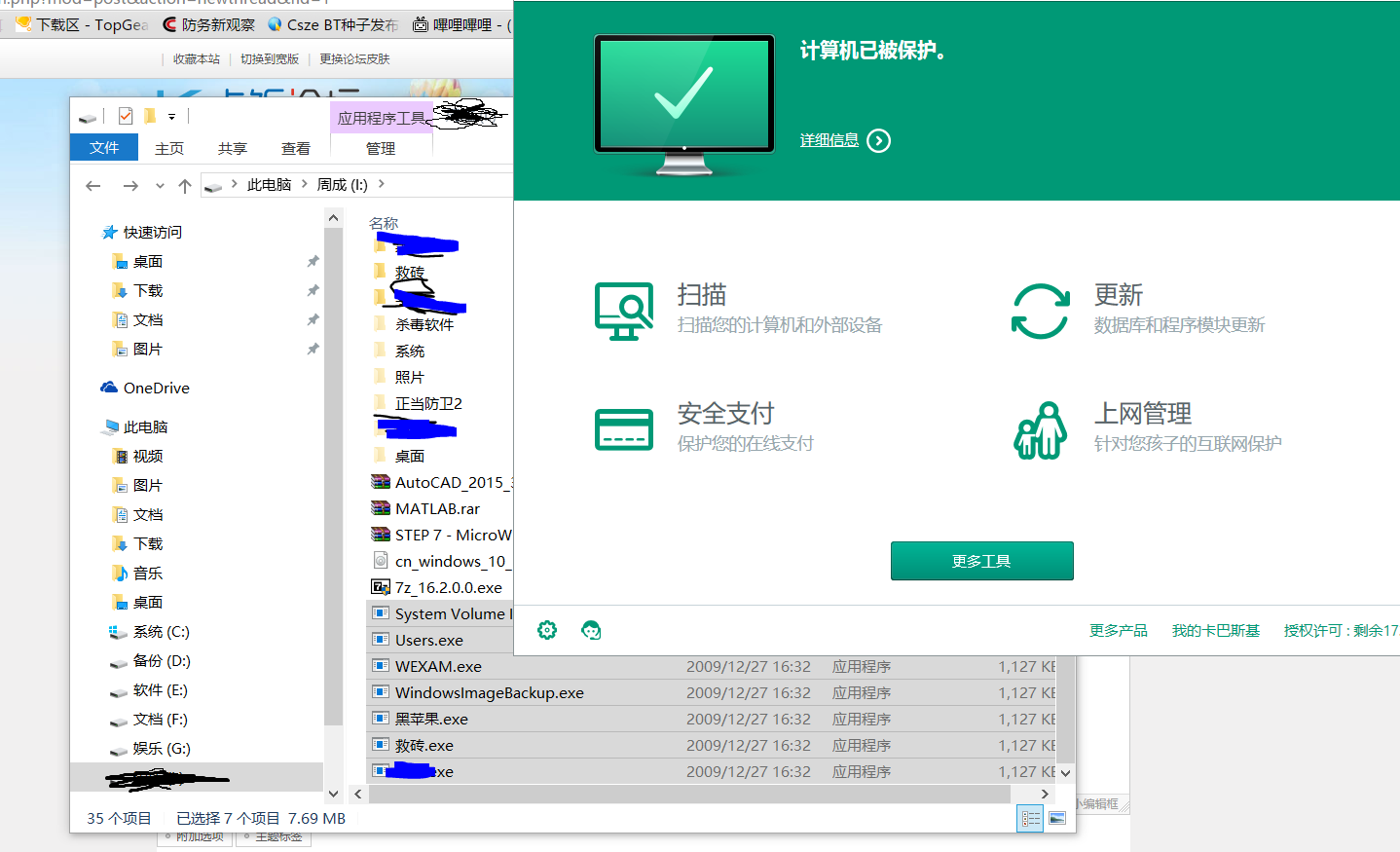Unpin 桌面 from quick access pin icon
The width and height of the screenshot is (1400, 852).
coord(313,261)
